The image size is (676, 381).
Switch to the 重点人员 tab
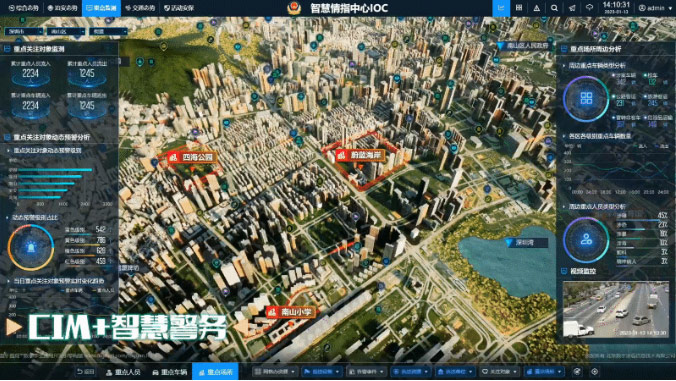(x=123, y=372)
